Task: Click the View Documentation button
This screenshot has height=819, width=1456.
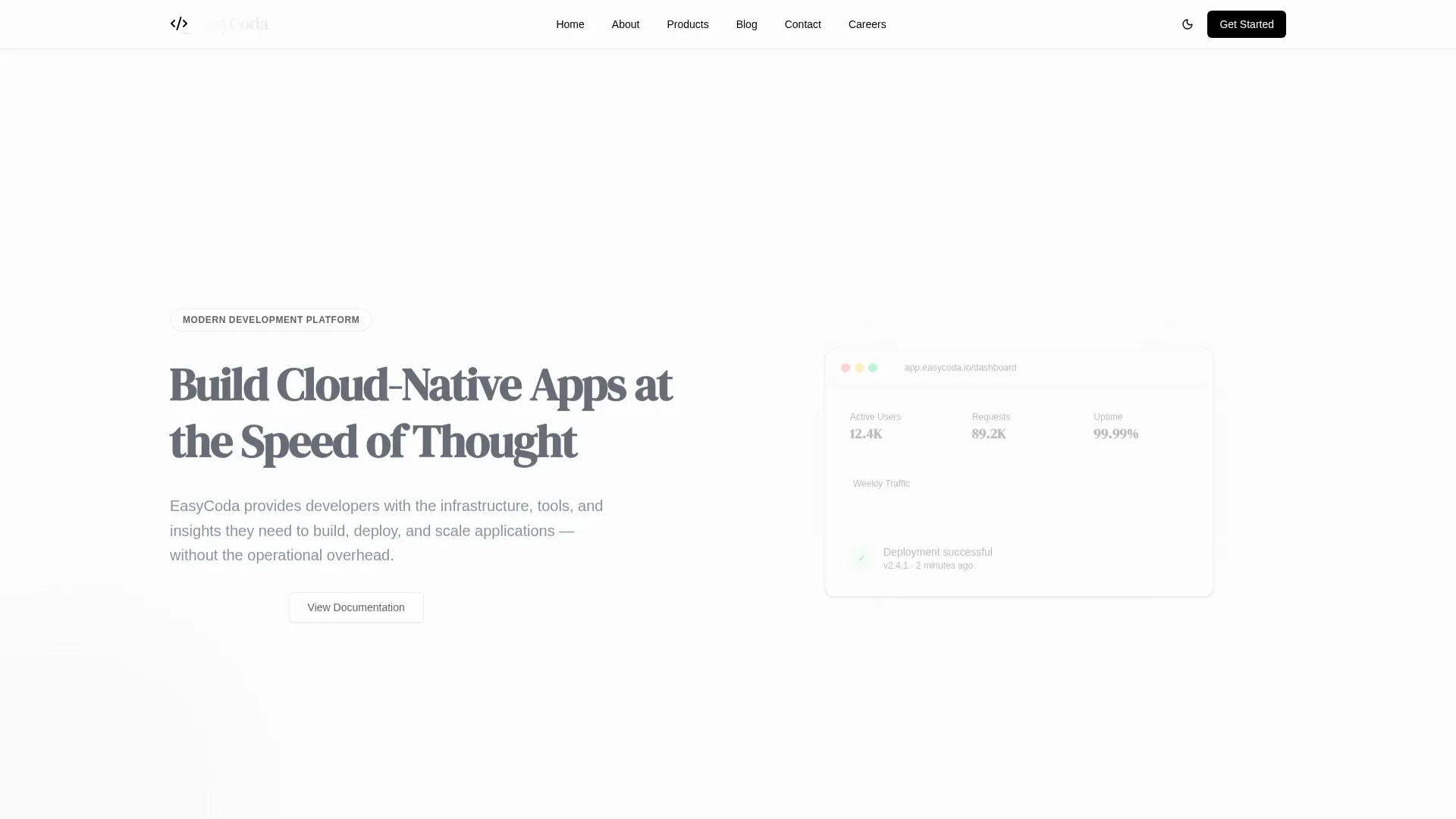Action: 356,607
